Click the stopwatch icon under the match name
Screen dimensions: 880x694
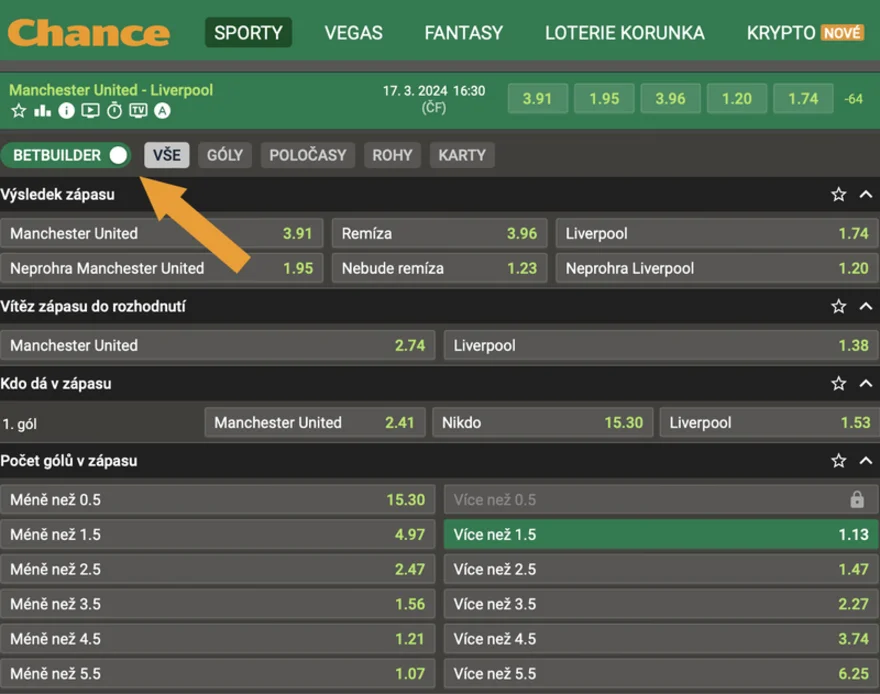coord(114,111)
